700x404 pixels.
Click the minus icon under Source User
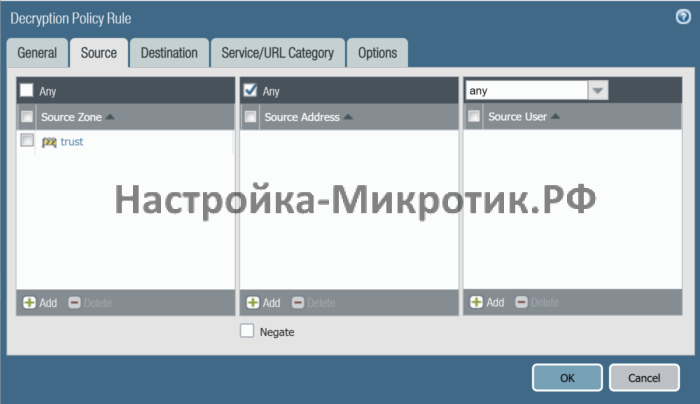[521, 302]
